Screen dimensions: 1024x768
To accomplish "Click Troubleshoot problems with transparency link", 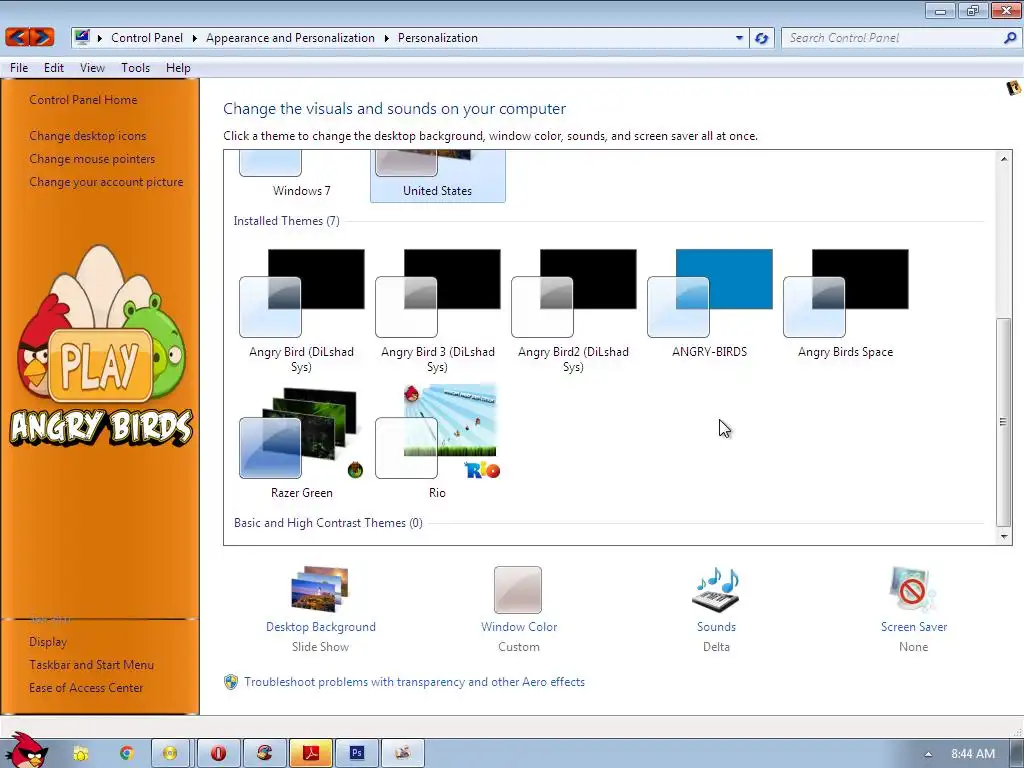I will coord(414,682).
